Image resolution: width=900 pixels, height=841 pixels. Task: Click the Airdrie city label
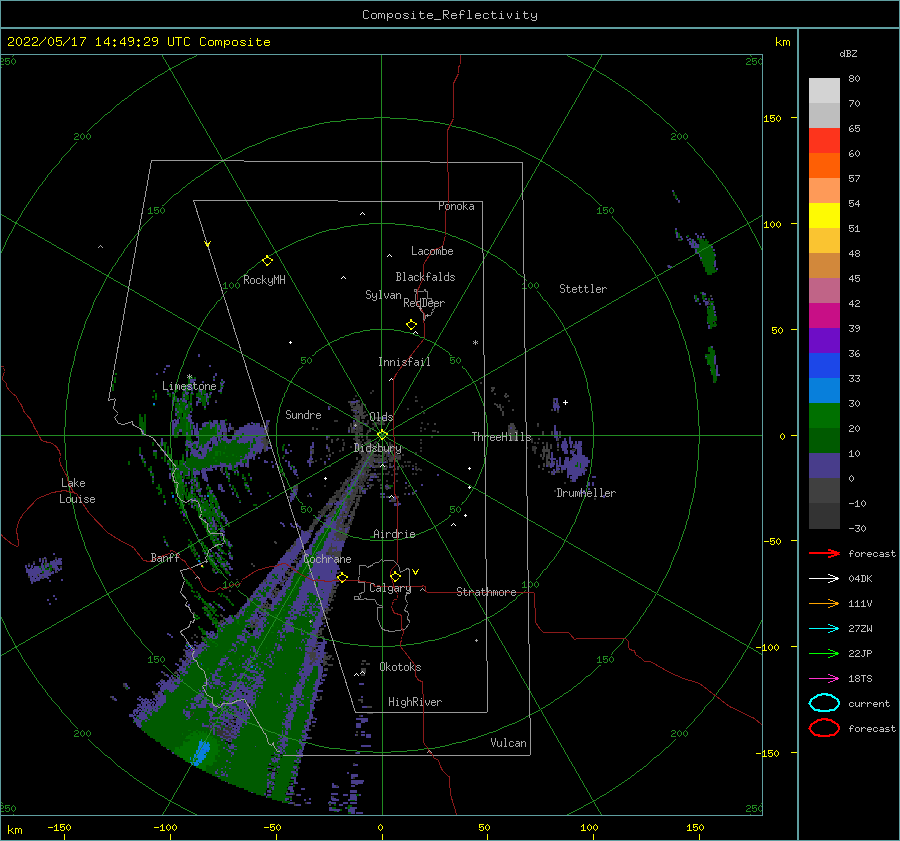(394, 534)
